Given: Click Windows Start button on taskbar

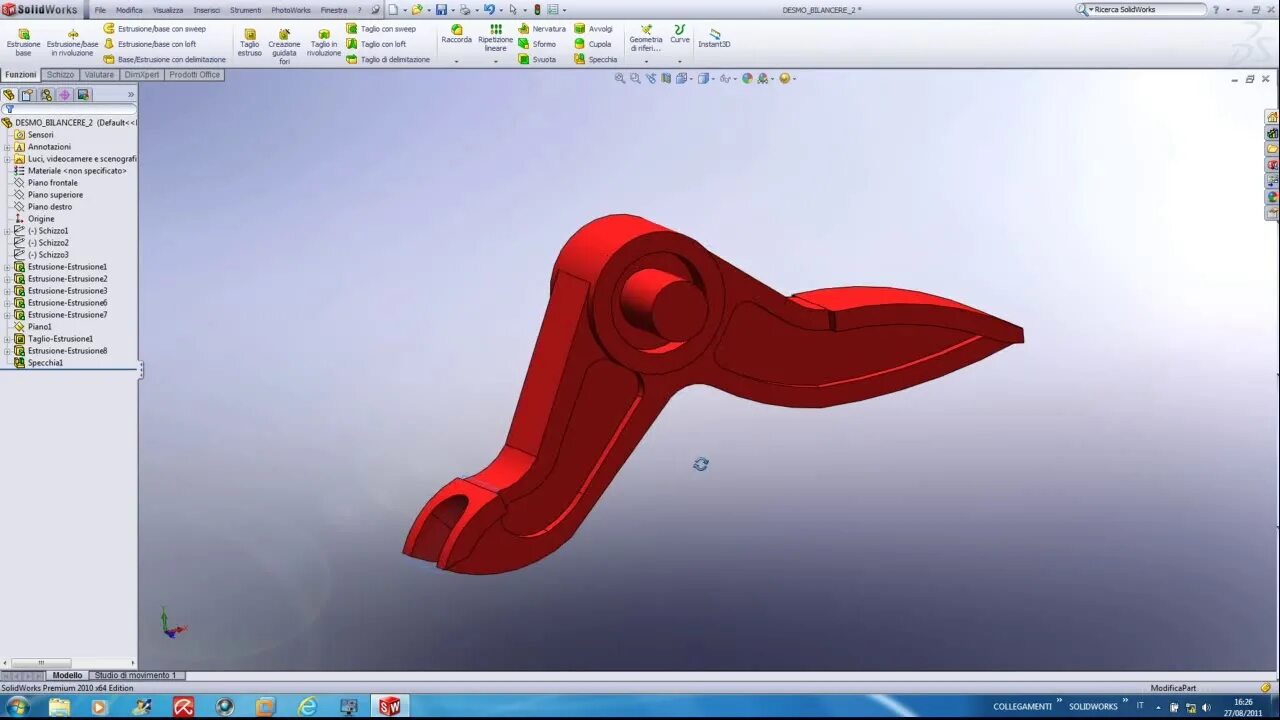Looking at the screenshot, I should [17, 707].
